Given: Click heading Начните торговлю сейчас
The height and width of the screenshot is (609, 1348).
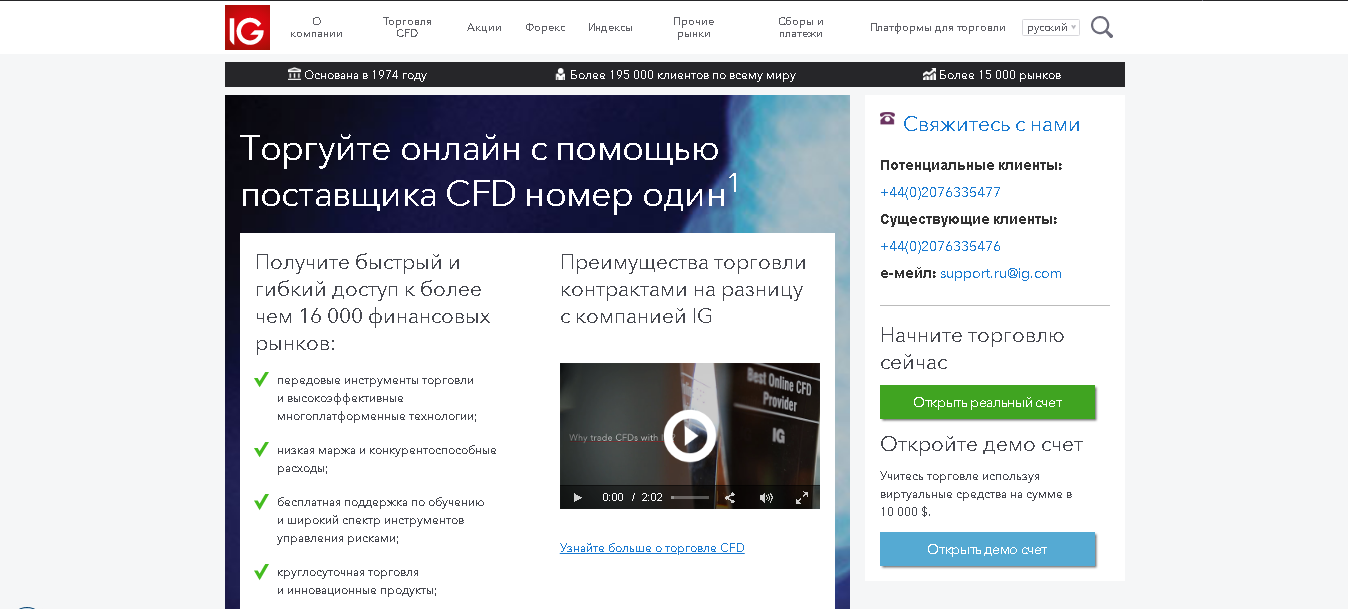Looking at the screenshot, I should 972,349.
